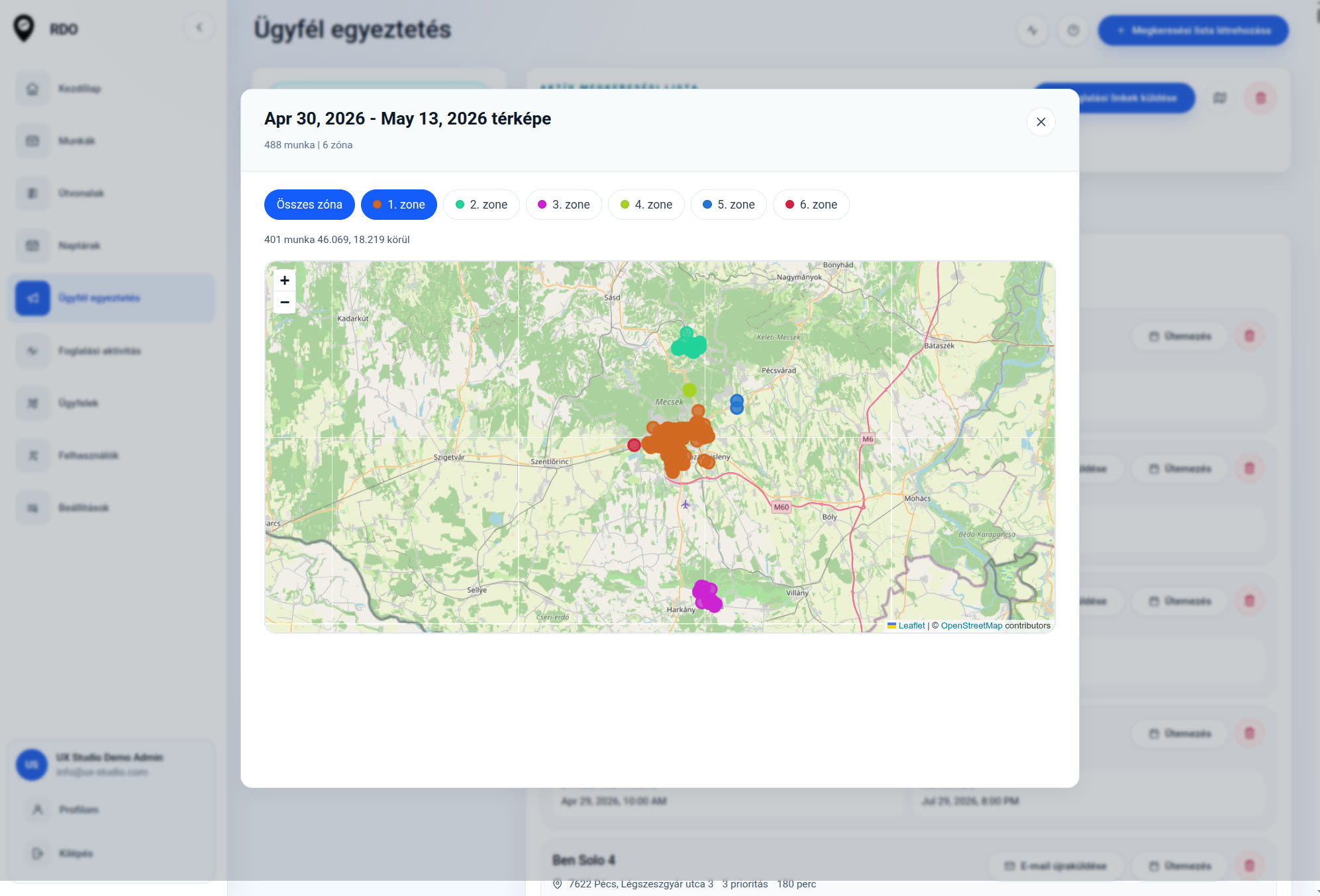Click the lime green zone 4 map marker
The width and height of the screenshot is (1320, 896).
pyautogui.click(x=689, y=390)
